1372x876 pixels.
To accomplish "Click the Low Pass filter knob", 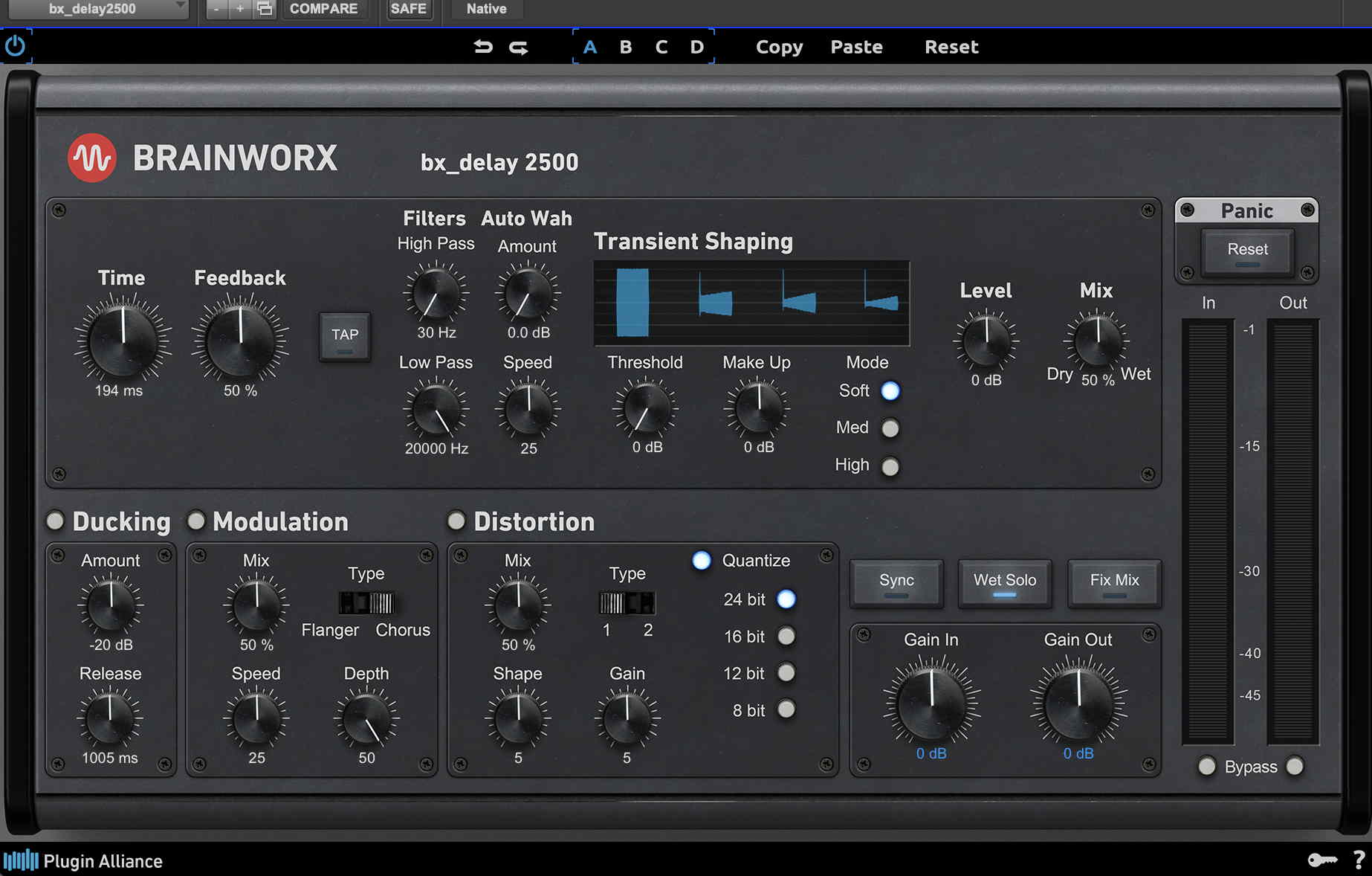I will click(x=436, y=410).
